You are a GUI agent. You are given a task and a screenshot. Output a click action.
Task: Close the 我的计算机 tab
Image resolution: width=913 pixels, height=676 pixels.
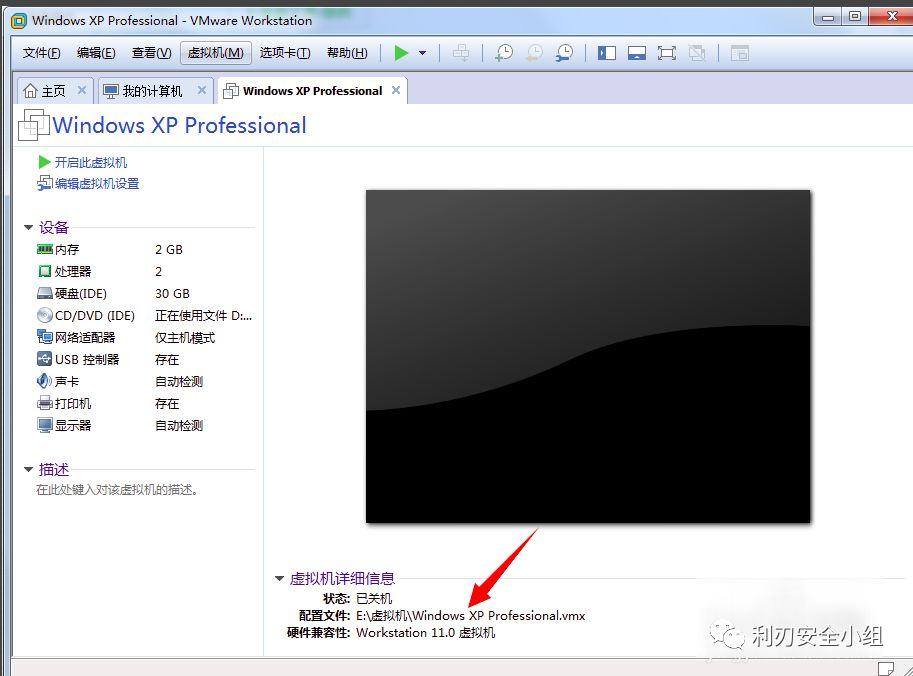[201, 90]
